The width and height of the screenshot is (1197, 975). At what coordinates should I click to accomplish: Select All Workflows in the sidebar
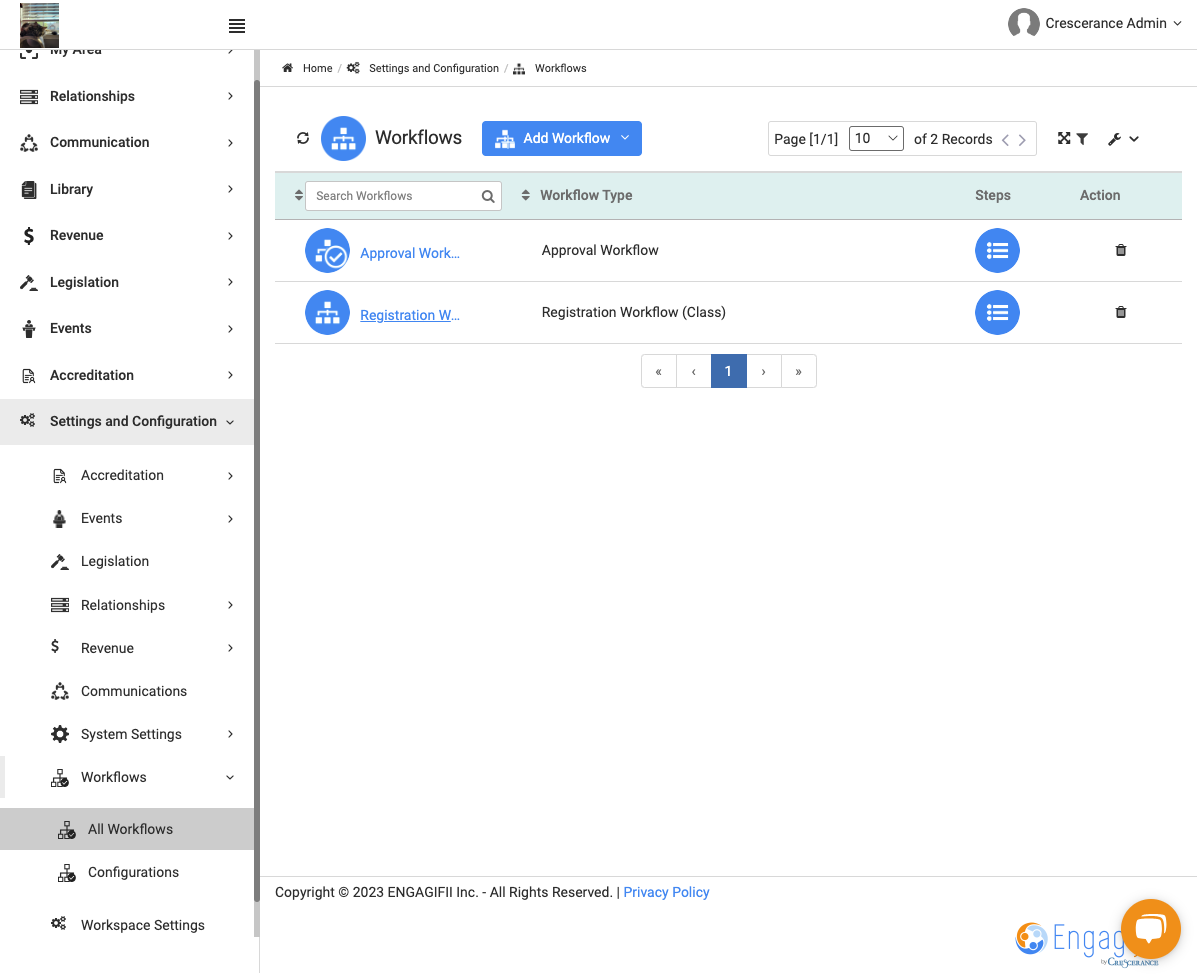[x=127, y=829]
